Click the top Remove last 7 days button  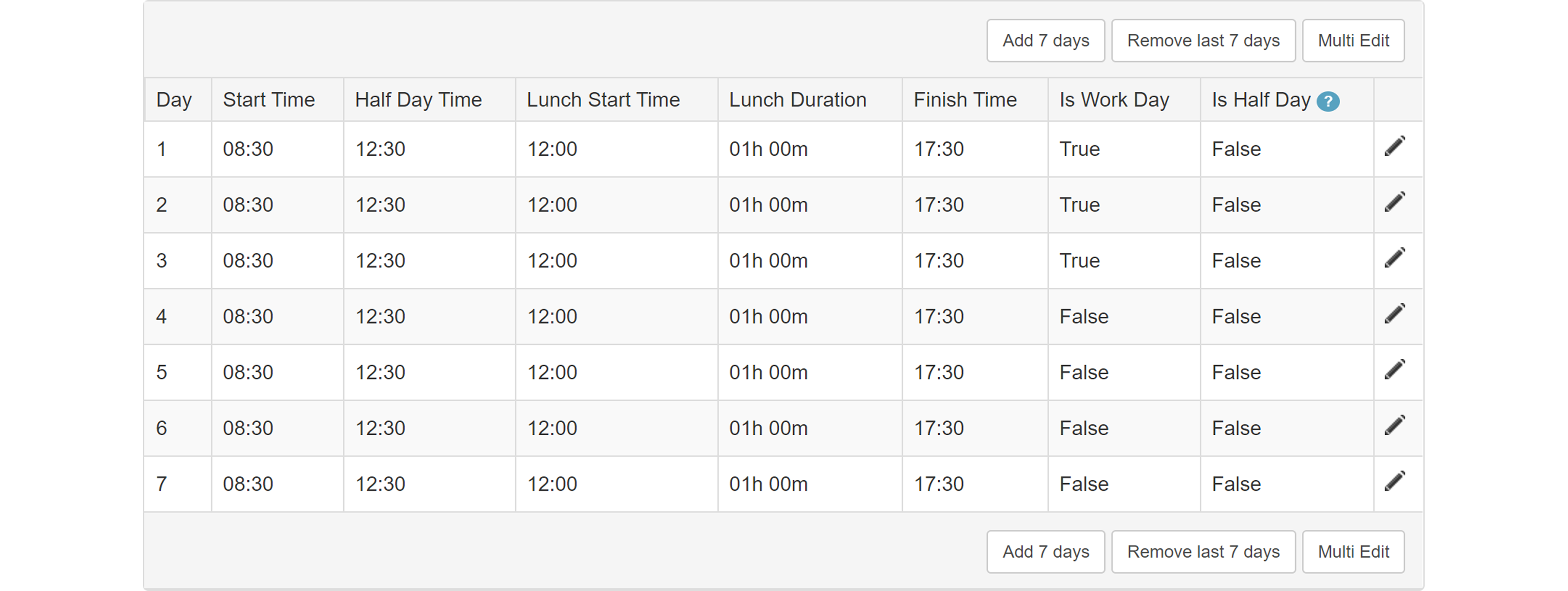[1204, 41]
